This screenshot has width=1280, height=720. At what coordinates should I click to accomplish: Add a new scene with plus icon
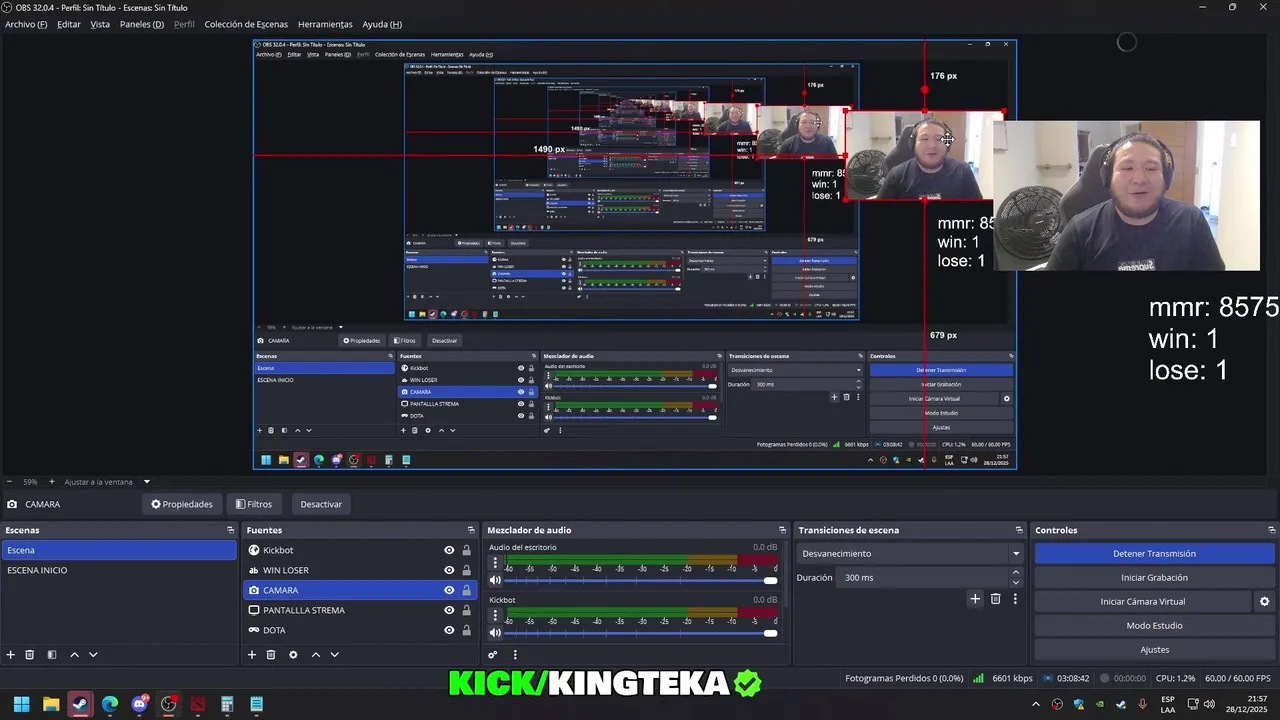tap(11, 655)
